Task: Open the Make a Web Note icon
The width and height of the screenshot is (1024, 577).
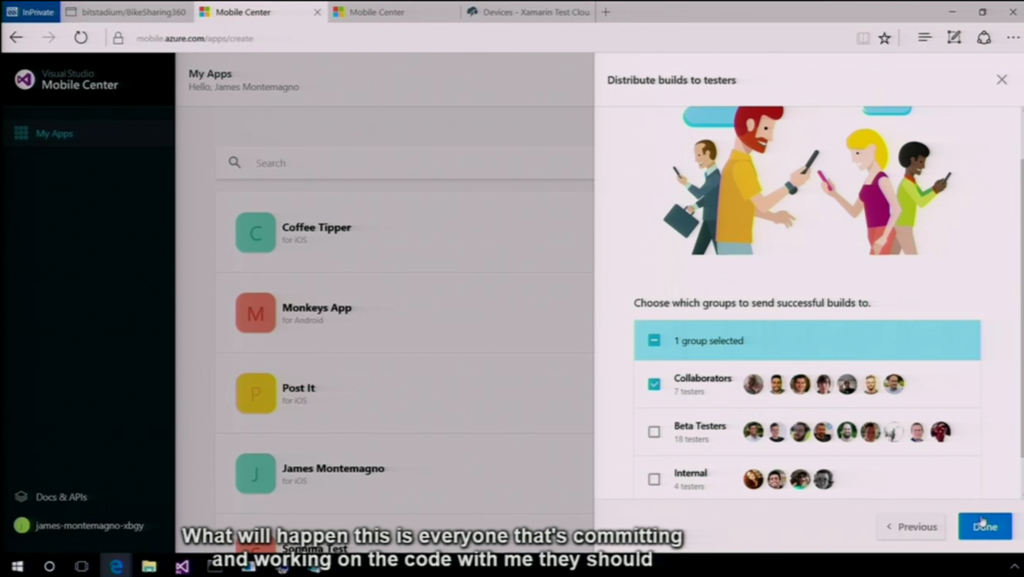Action: click(954, 38)
